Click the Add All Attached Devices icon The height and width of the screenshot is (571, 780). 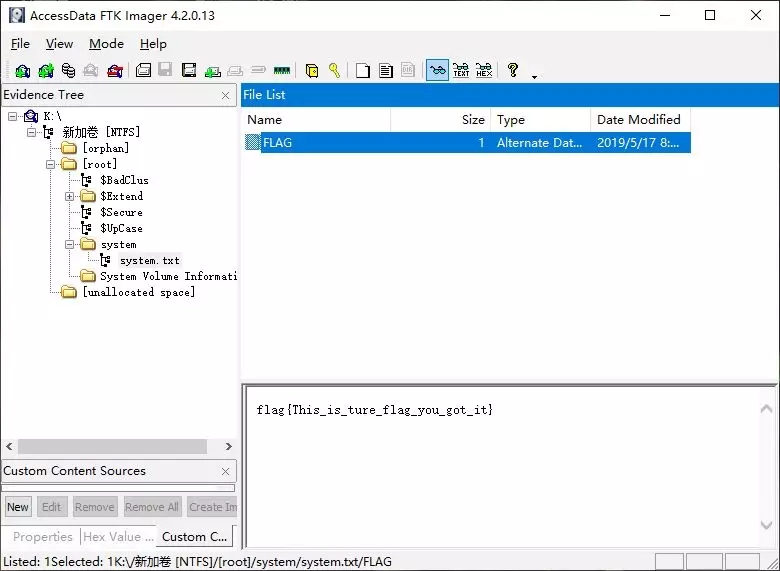[x=45, y=71]
